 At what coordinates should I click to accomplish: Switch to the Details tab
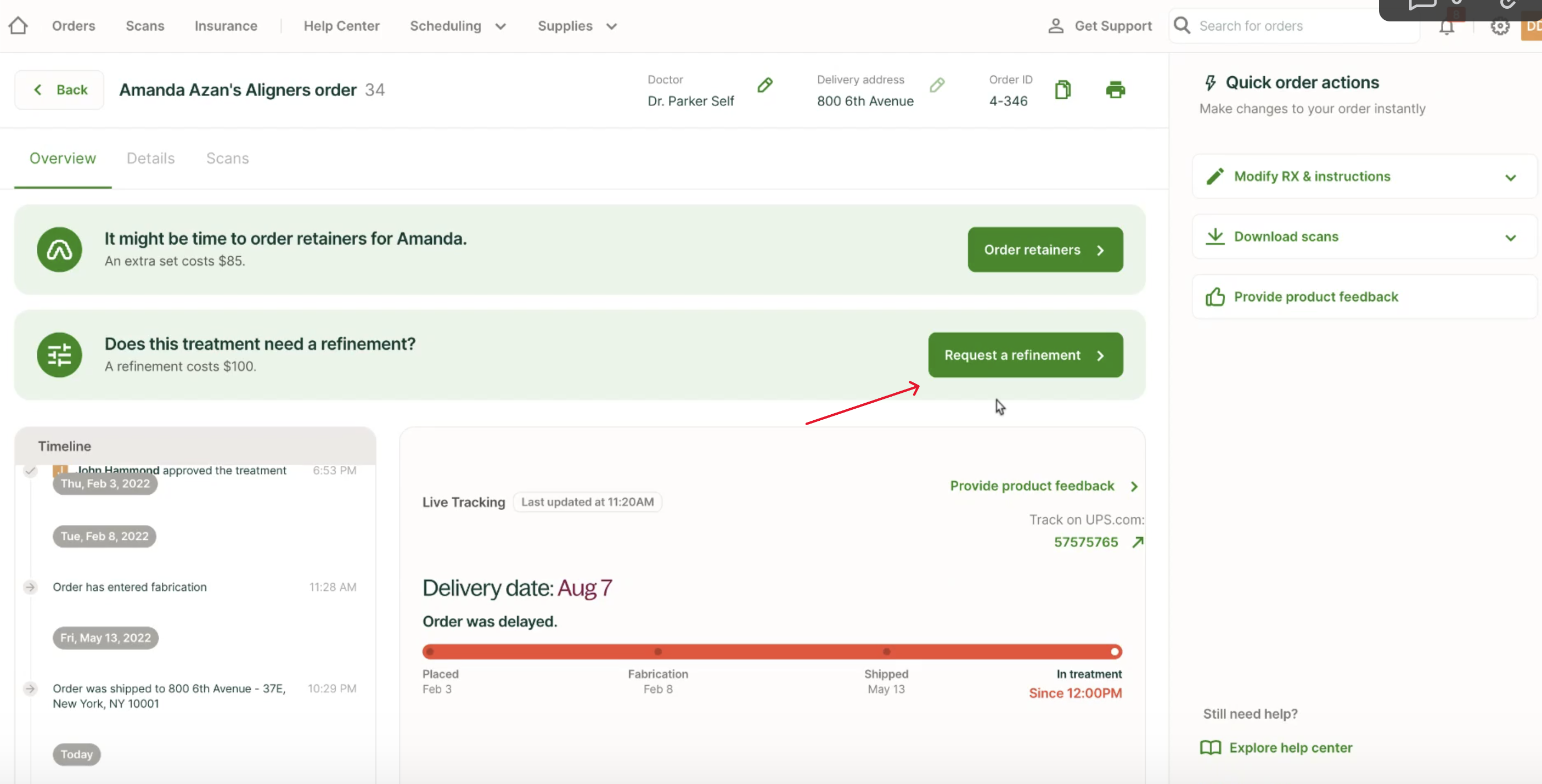click(x=151, y=159)
